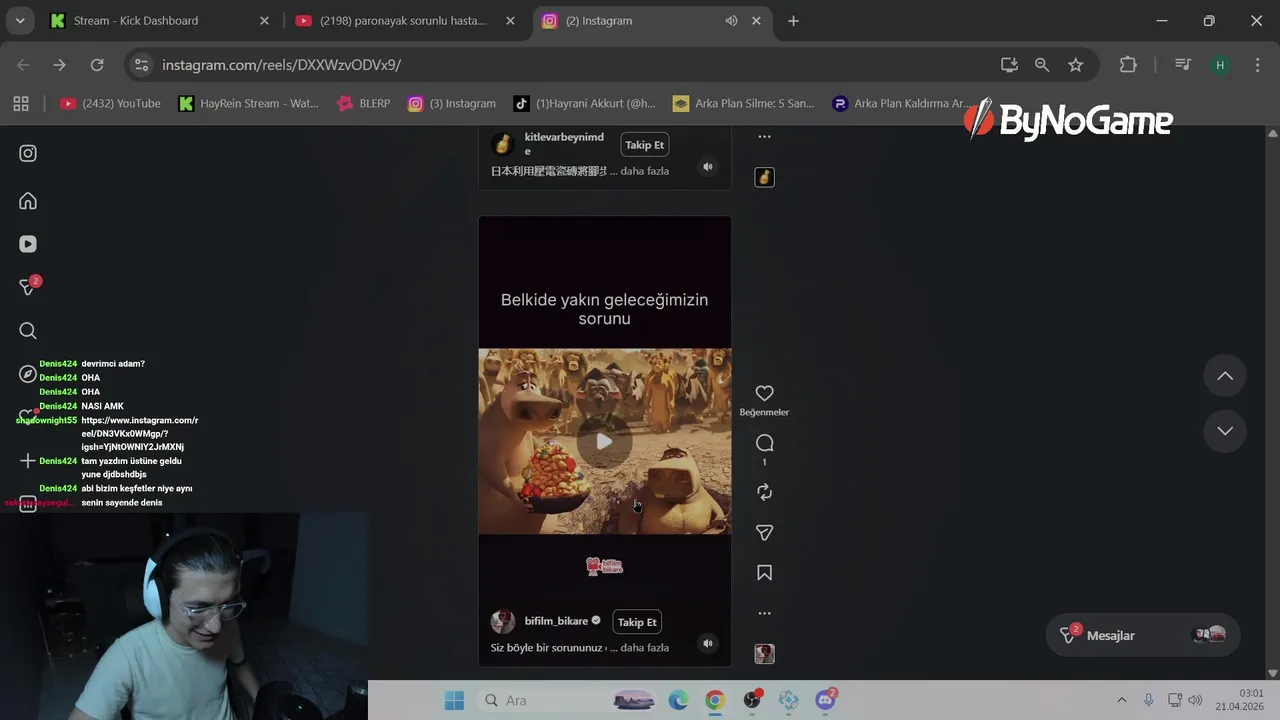Image resolution: width=1280 pixels, height=720 pixels.
Task: Toggle sound on kitlevarbeynimde reel
Action: (x=708, y=167)
